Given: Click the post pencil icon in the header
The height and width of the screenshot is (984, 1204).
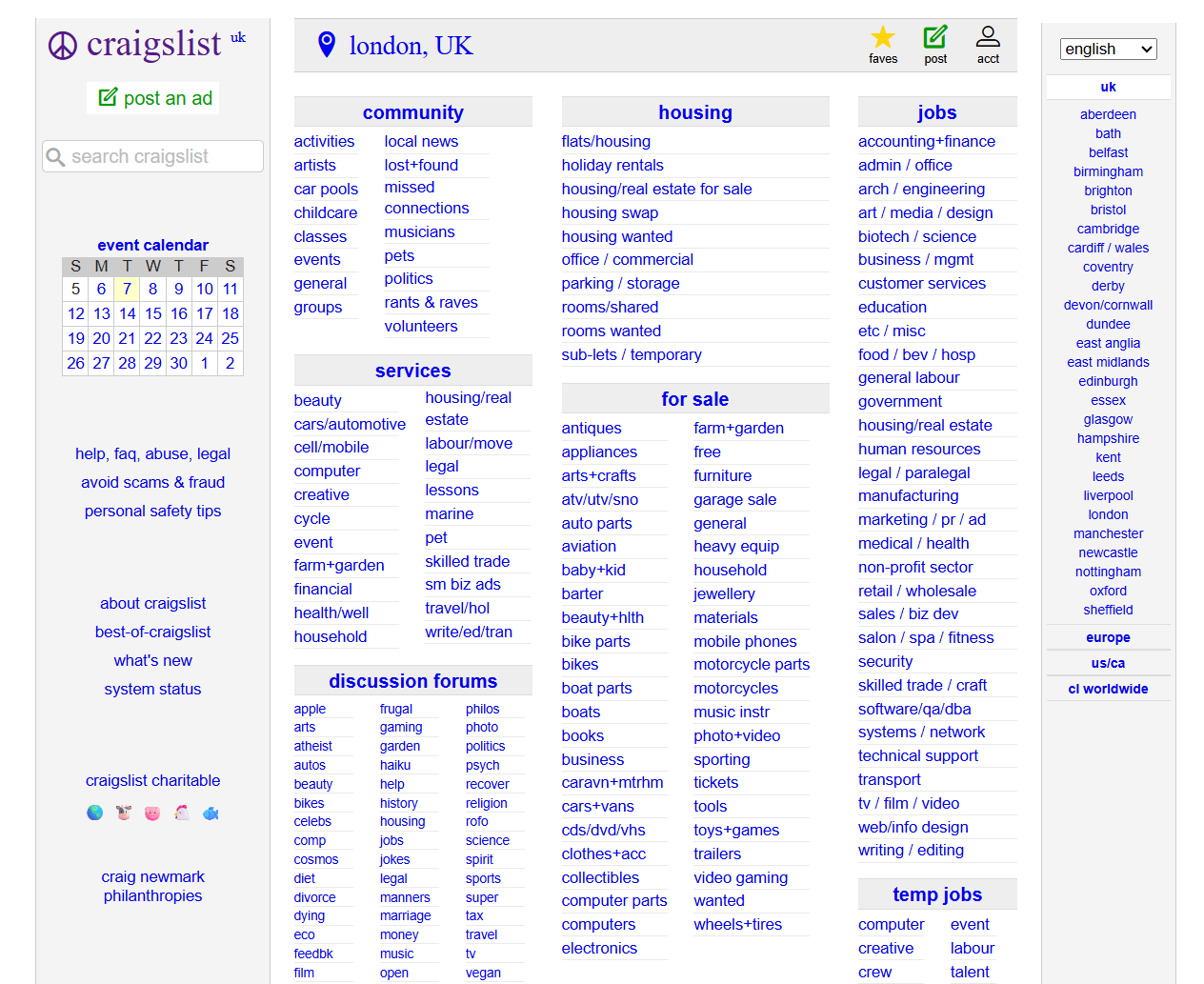Looking at the screenshot, I should click(935, 37).
